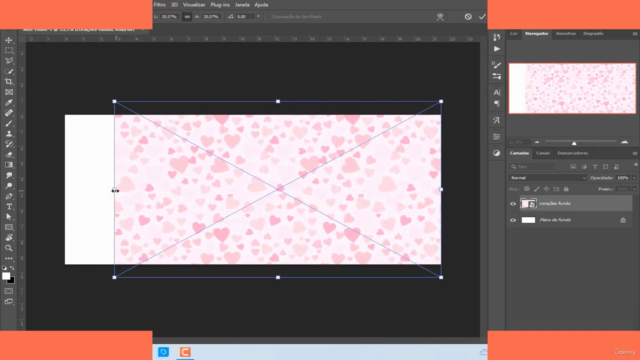This screenshot has height=360, width=640.
Task: Select the Healing Brush tool
Action: 9,113
